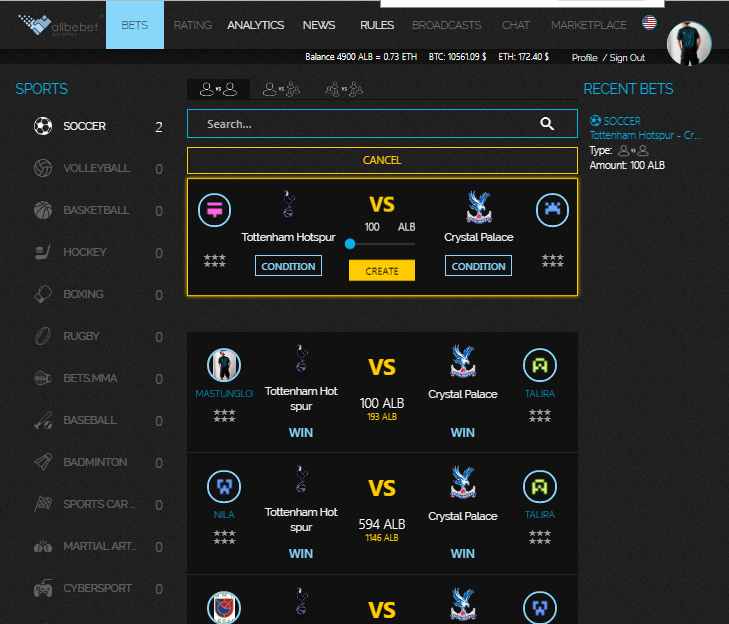Click the search magnifier icon
This screenshot has width=729, height=624.
tap(547, 124)
